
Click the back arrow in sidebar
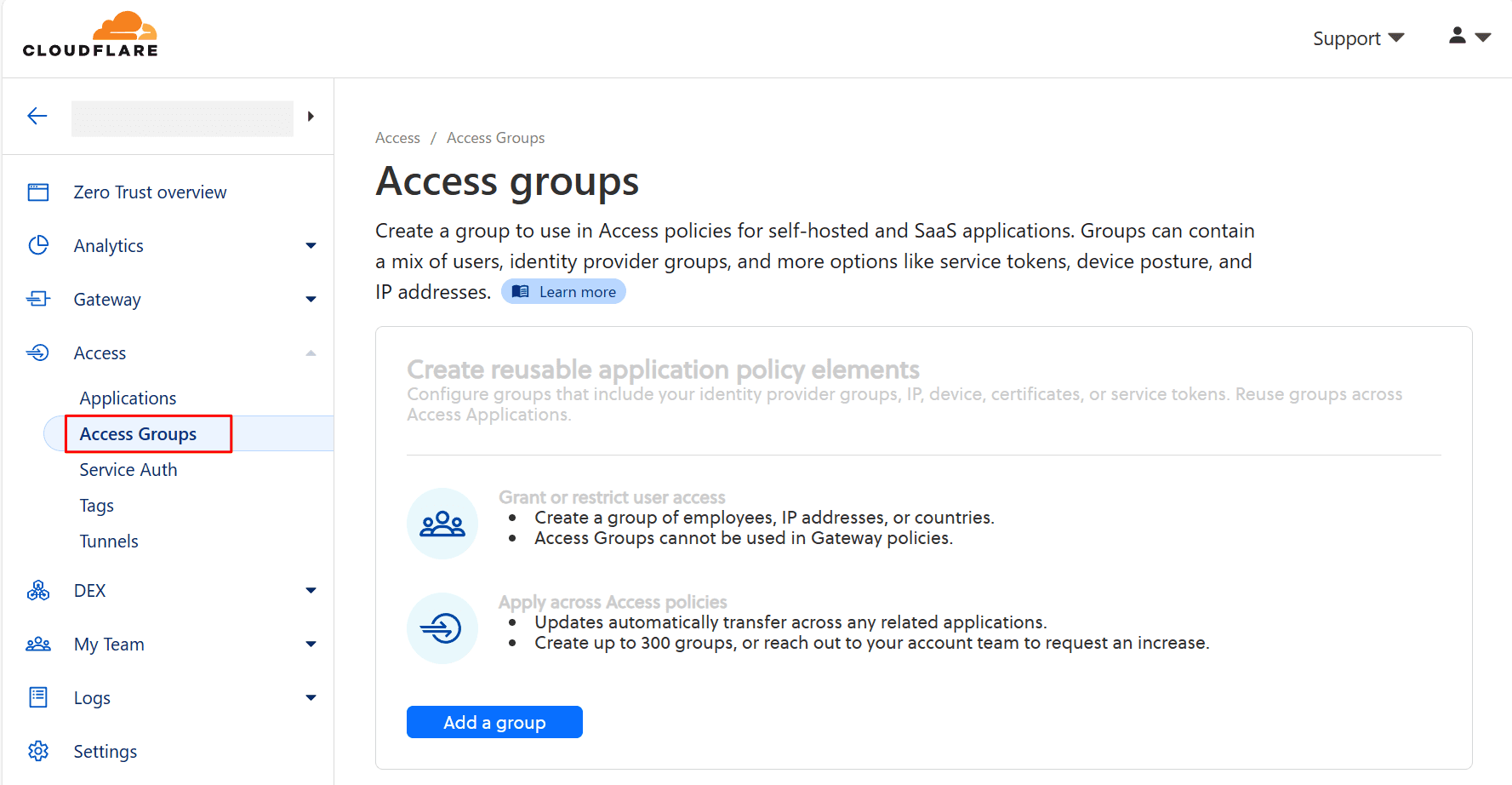[x=37, y=117]
